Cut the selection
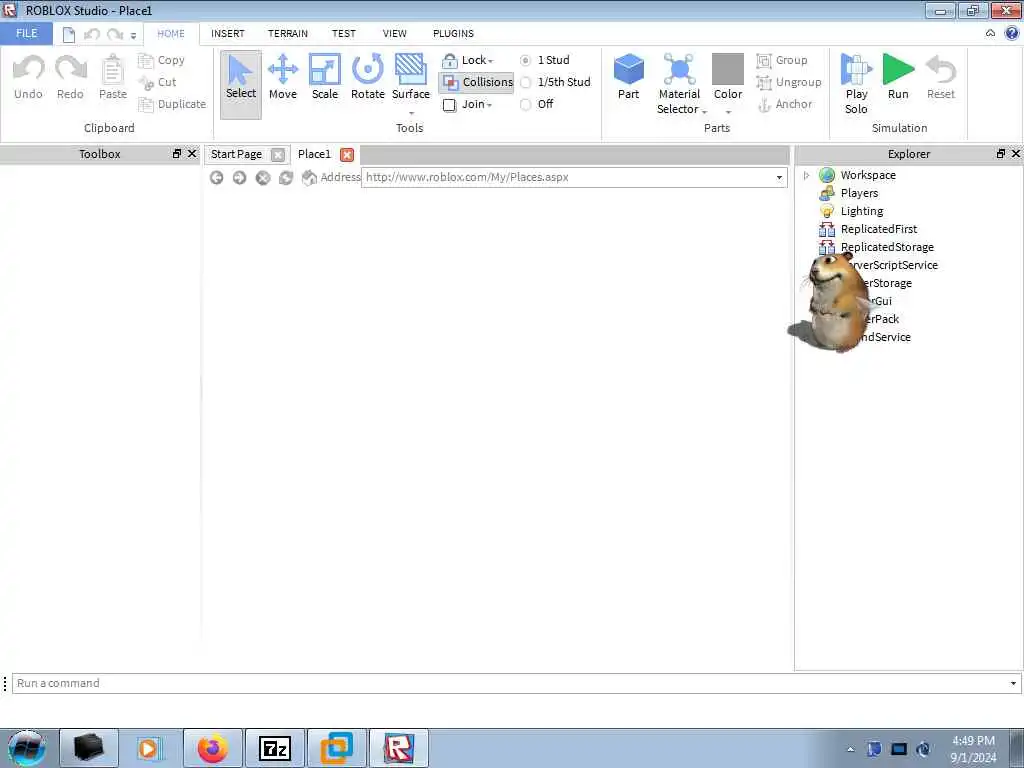Image resolution: width=1024 pixels, height=768 pixels. (157, 82)
